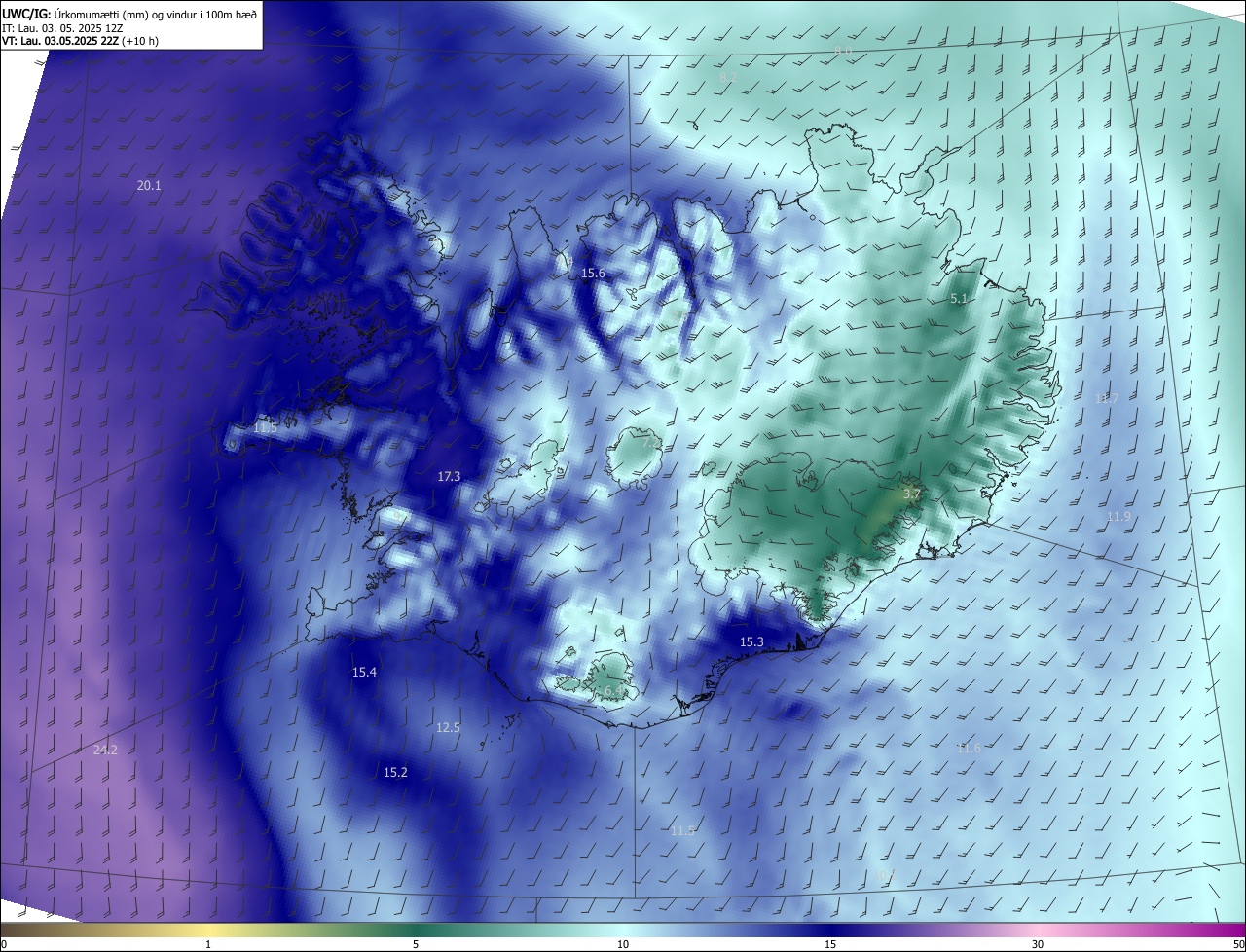
Task: Select the 3.7 value over the glacier
Action: tap(911, 494)
